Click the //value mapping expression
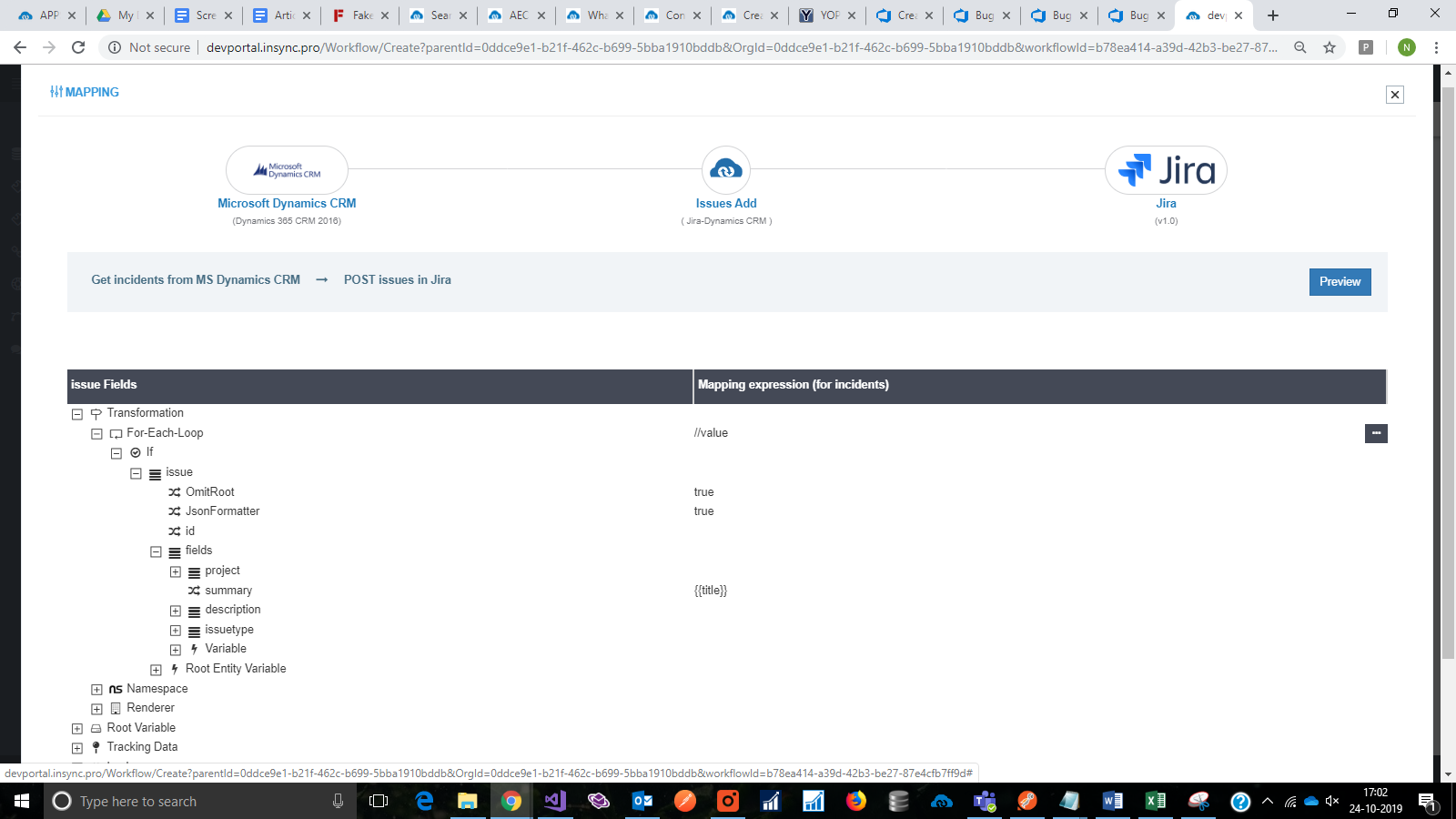The width and height of the screenshot is (1456, 819). (x=711, y=433)
